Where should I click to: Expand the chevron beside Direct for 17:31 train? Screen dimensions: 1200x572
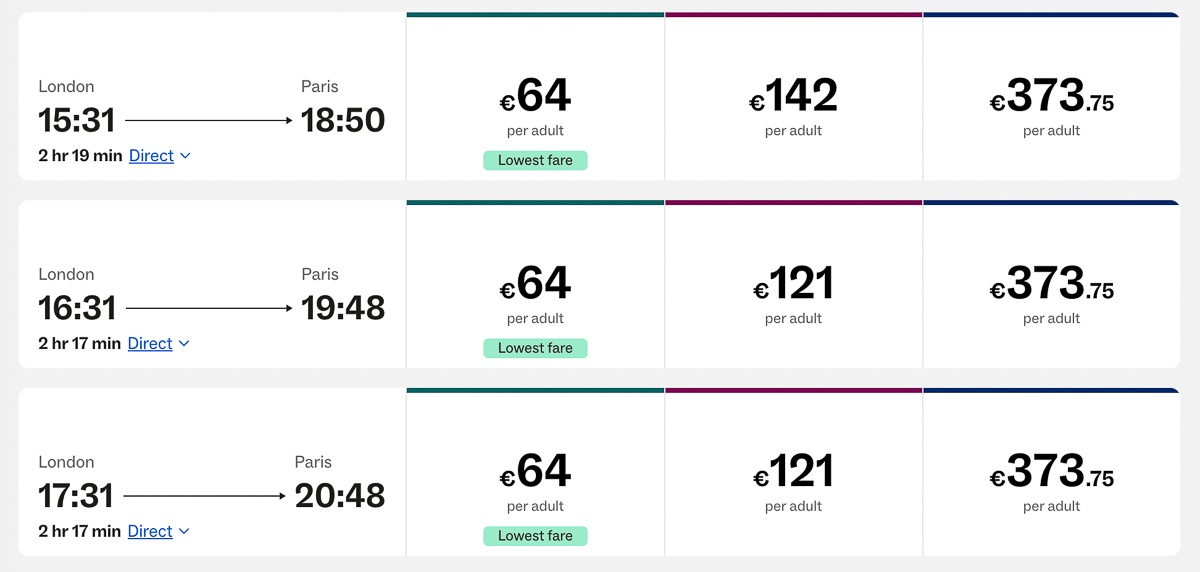click(184, 532)
